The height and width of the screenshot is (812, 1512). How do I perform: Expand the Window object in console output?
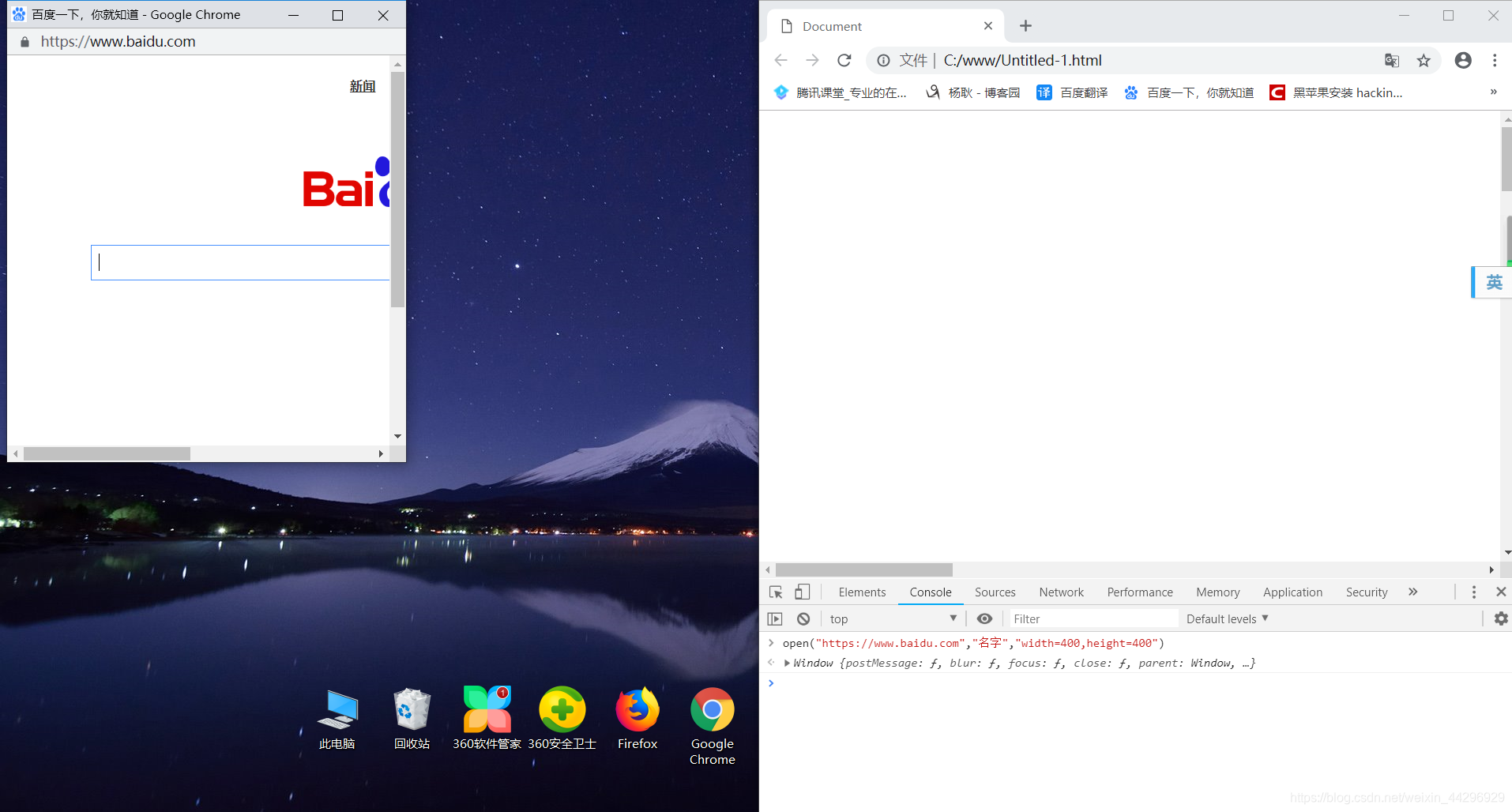pos(787,664)
